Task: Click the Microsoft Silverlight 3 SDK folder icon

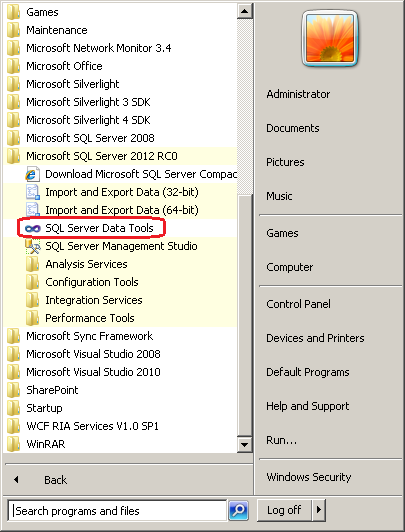Action: click(x=14, y=102)
